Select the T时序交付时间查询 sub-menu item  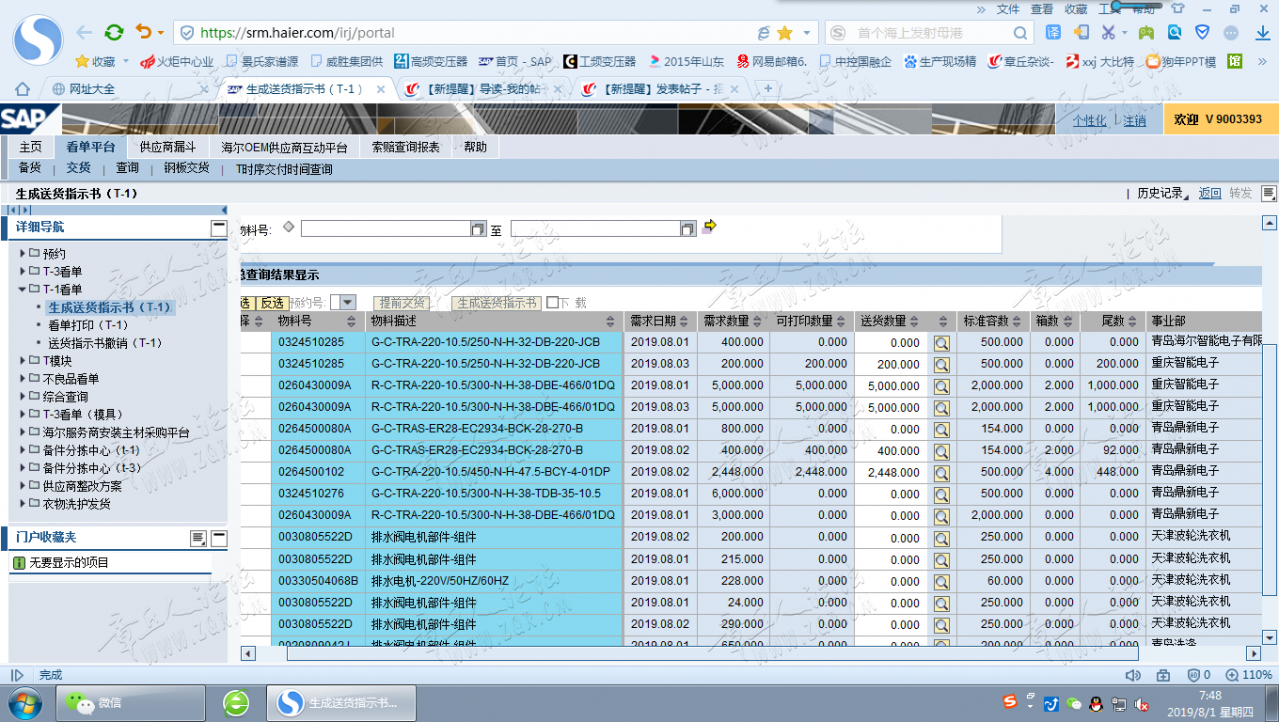284,169
